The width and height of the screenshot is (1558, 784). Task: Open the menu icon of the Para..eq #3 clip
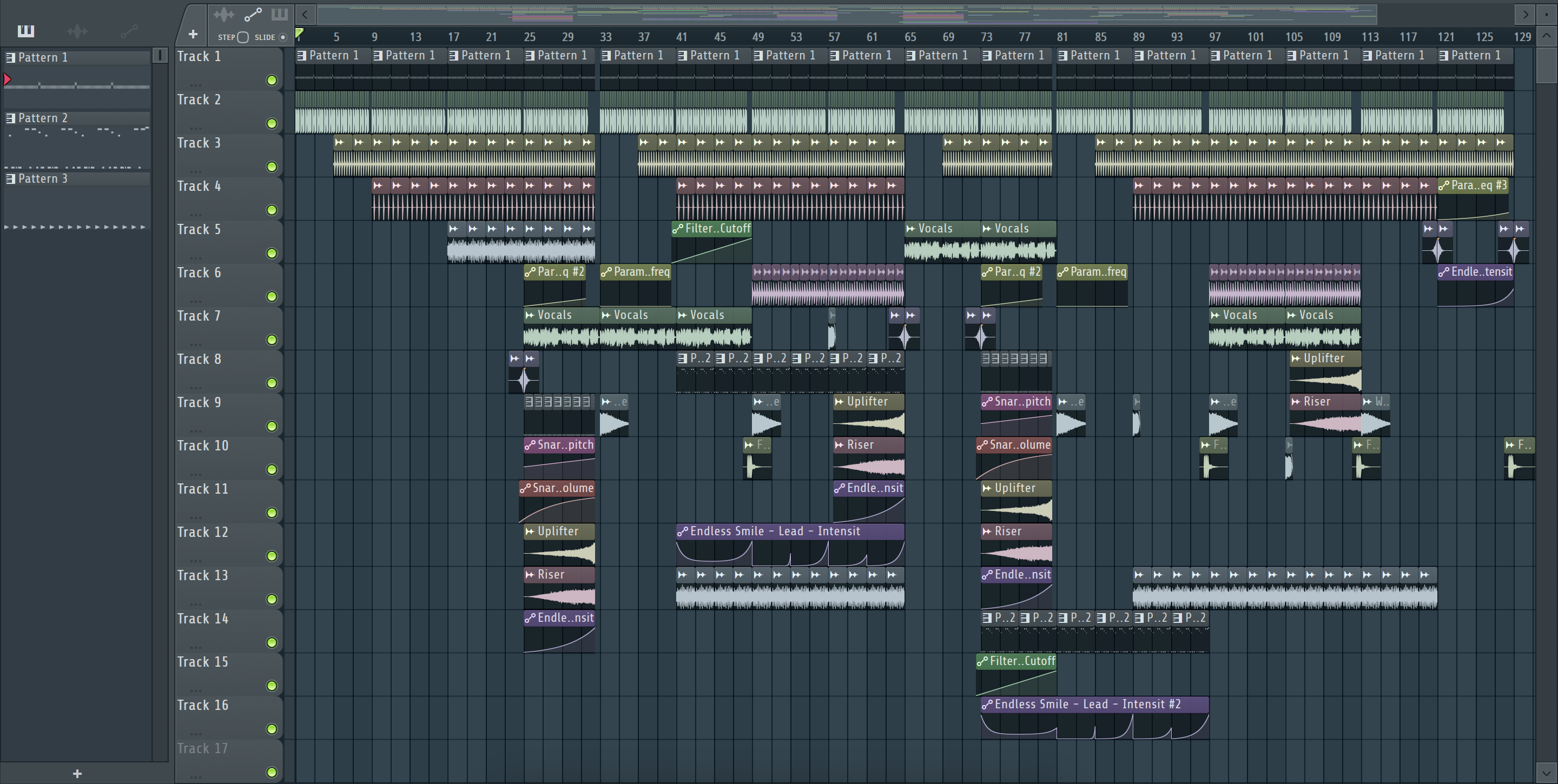tap(1444, 185)
